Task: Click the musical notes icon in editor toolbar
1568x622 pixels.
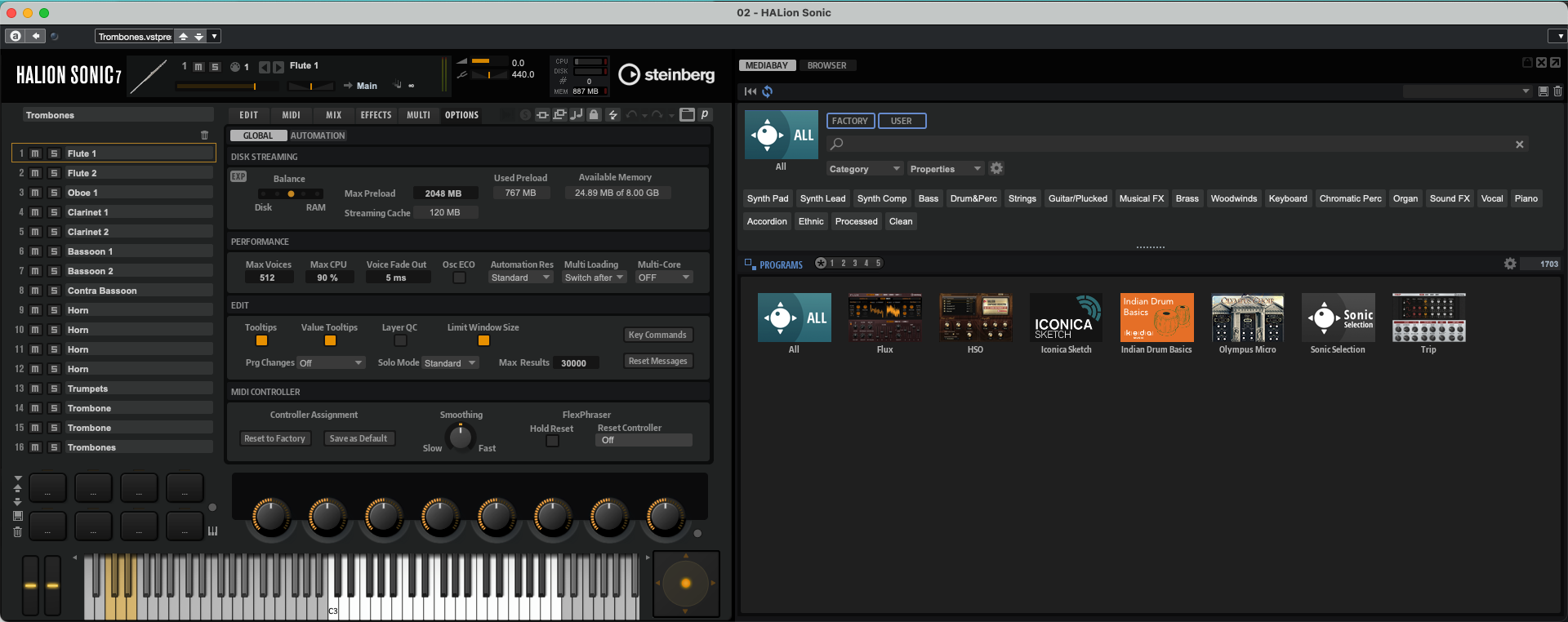Action: 577,115
